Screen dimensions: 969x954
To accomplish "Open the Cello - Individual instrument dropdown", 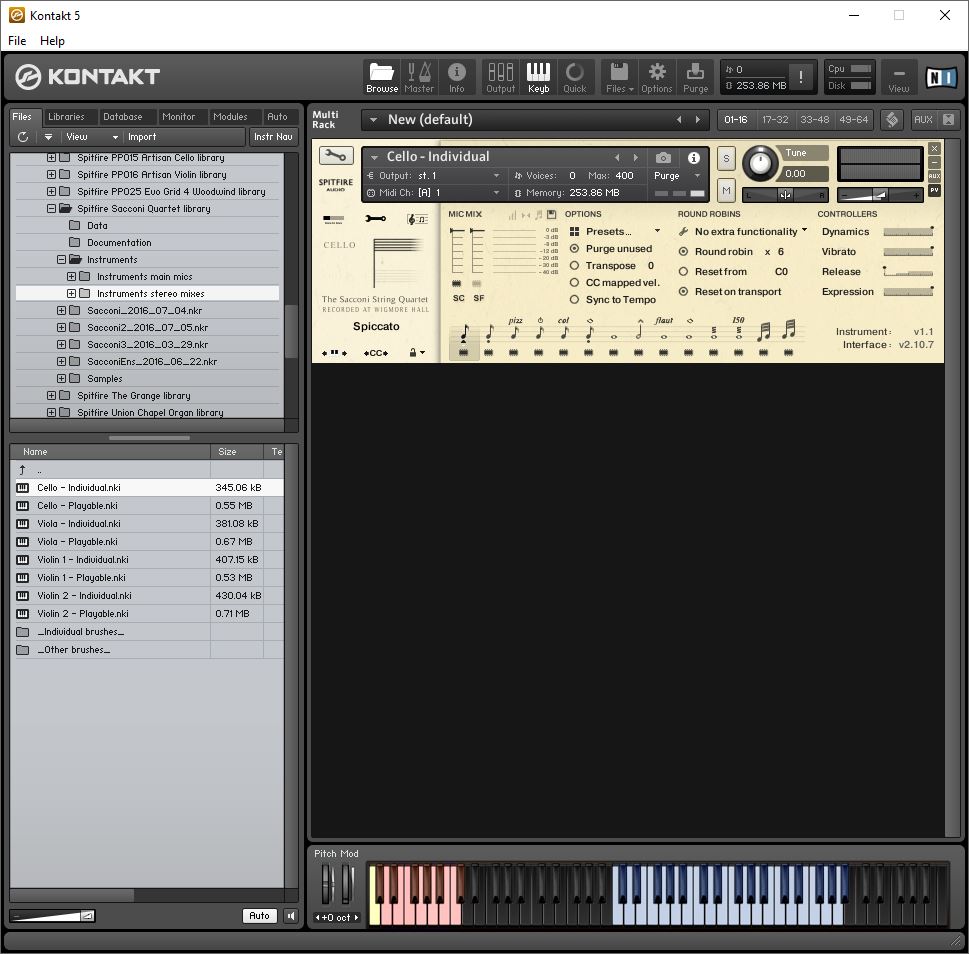I will [374, 158].
